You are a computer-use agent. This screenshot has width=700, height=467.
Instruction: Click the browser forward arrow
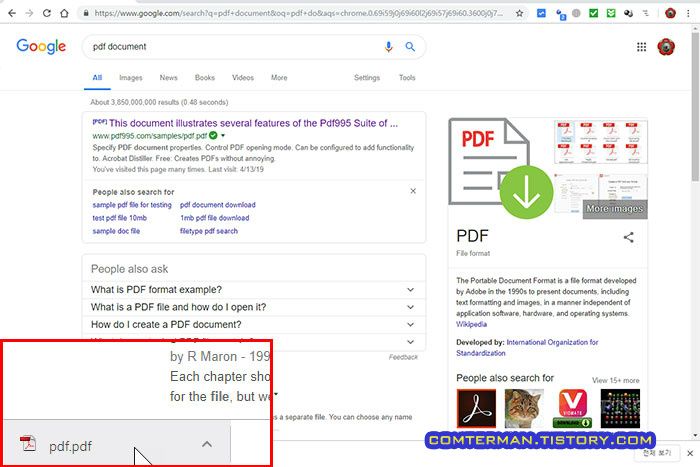point(29,13)
